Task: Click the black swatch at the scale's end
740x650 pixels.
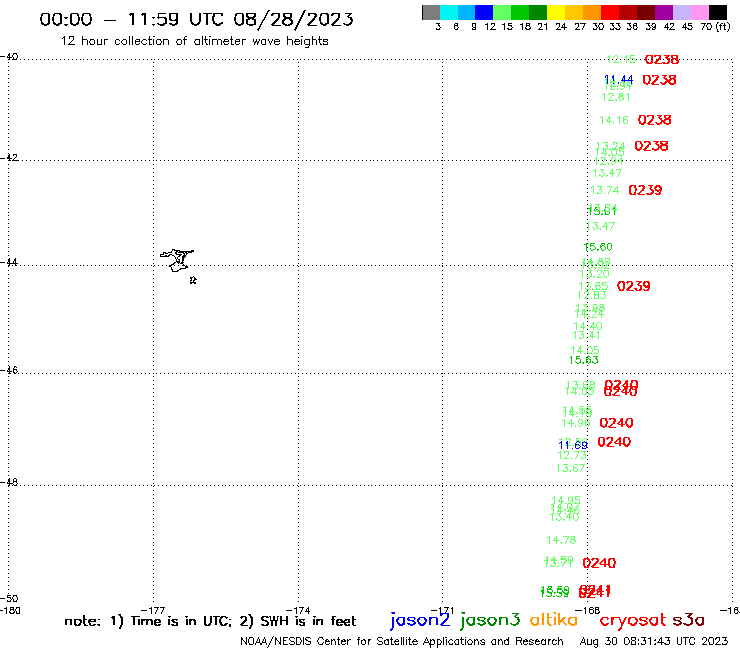Action: point(717,12)
